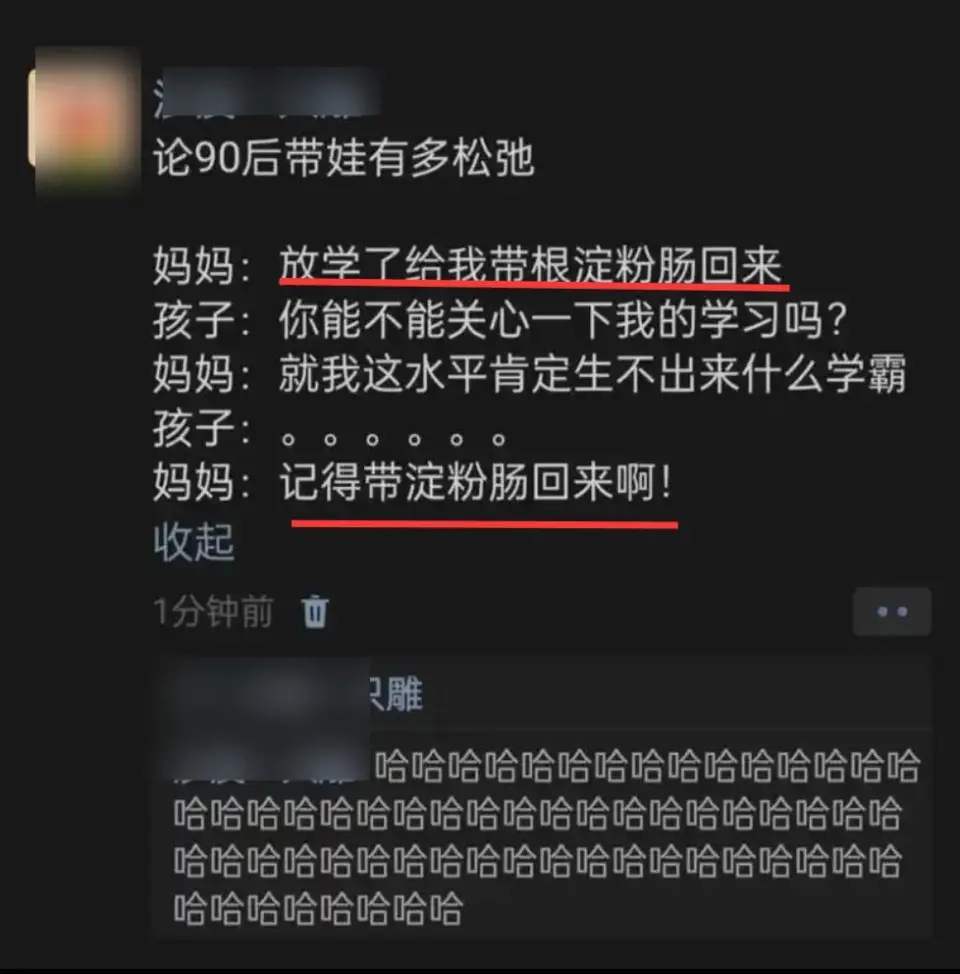Open the two-dot like/comment menu button
The width and height of the screenshot is (960, 974).
892,612
